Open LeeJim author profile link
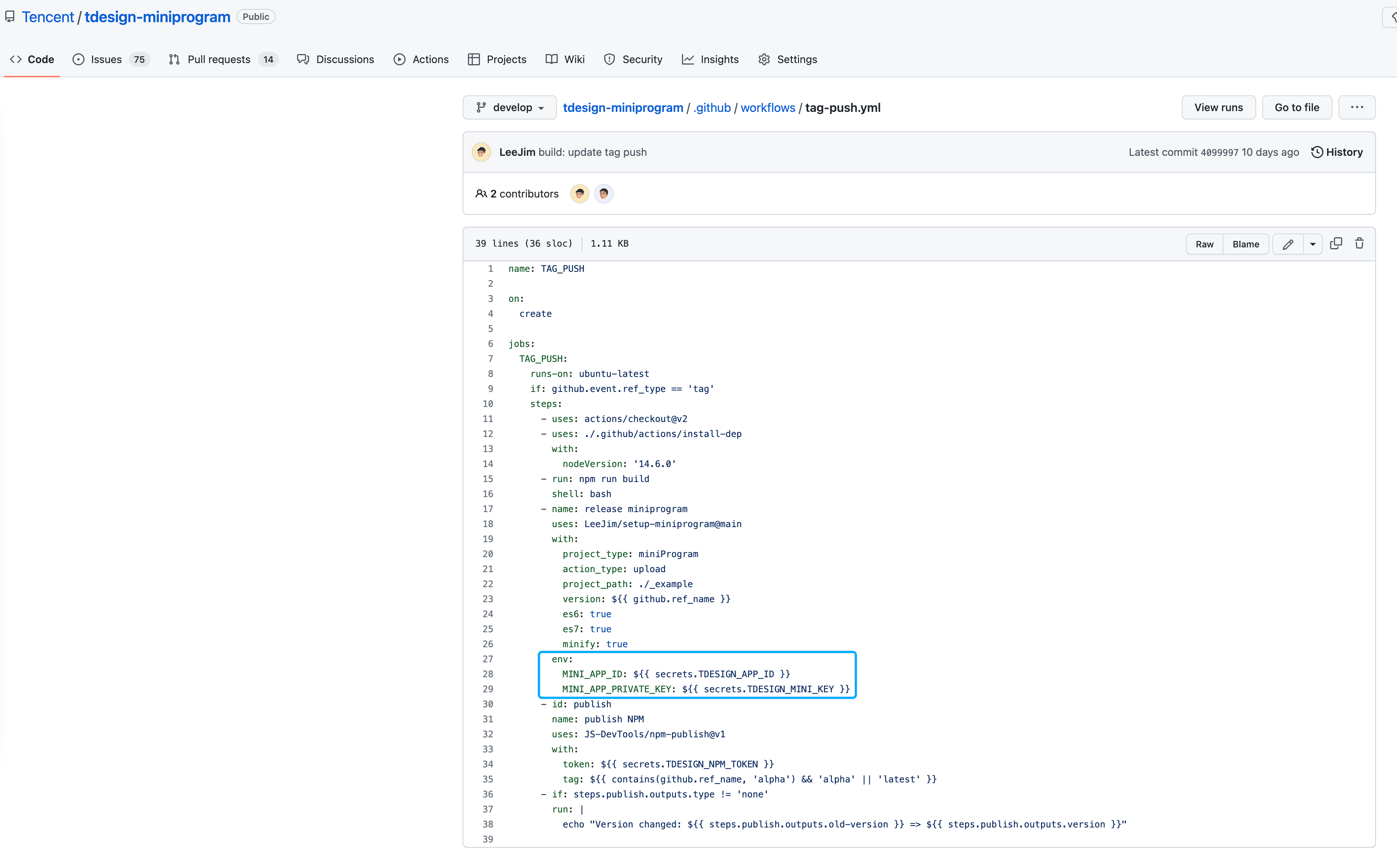The width and height of the screenshot is (1397, 868). coord(517,152)
